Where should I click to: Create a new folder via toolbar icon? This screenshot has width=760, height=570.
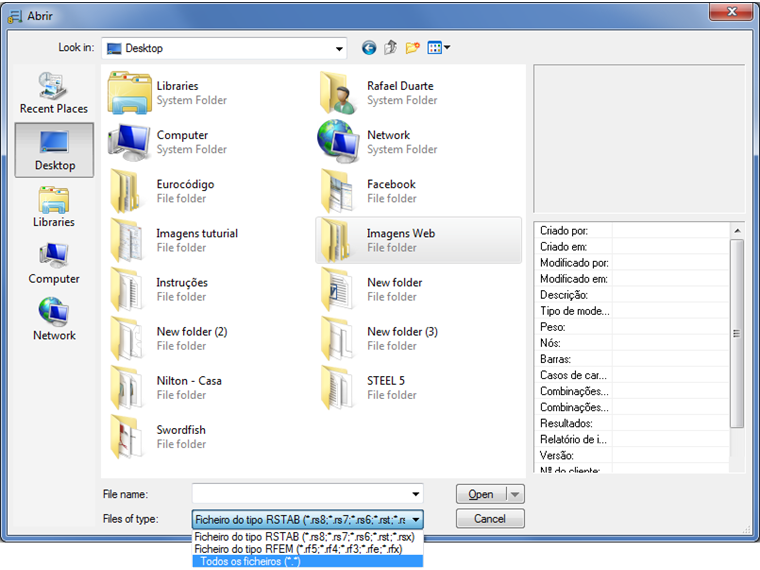pyautogui.click(x=412, y=48)
